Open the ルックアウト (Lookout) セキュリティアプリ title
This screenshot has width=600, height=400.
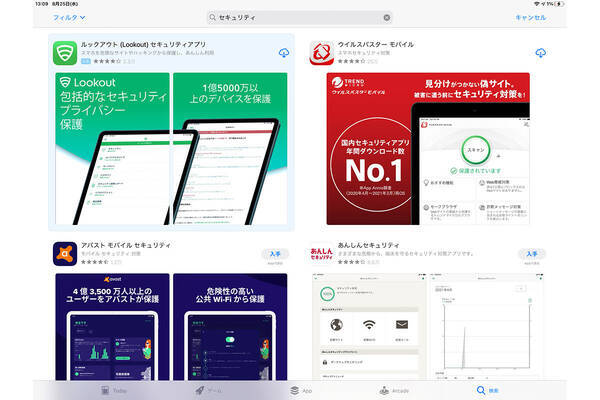[143, 44]
